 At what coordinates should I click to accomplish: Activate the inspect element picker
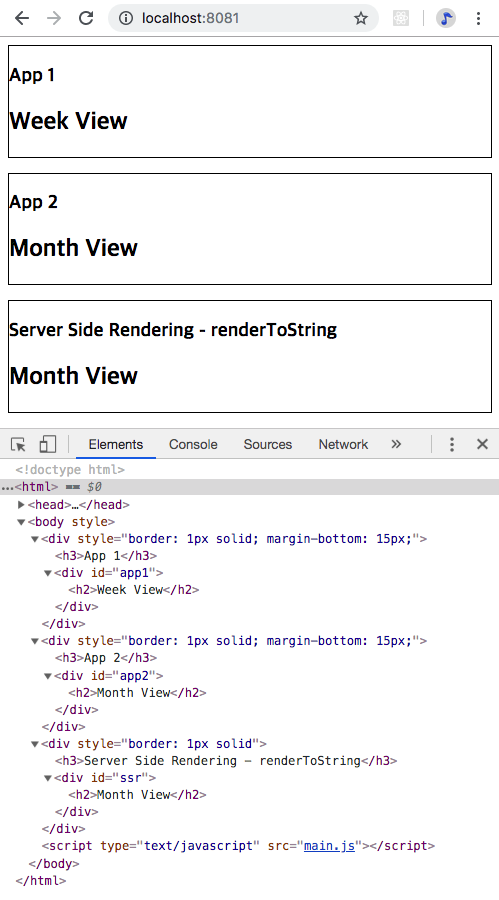18,444
